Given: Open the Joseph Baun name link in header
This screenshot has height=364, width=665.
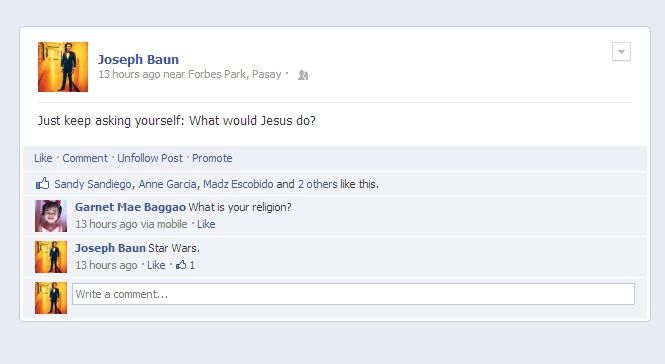Looking at the screenshot, I should [x=138, y=59].
